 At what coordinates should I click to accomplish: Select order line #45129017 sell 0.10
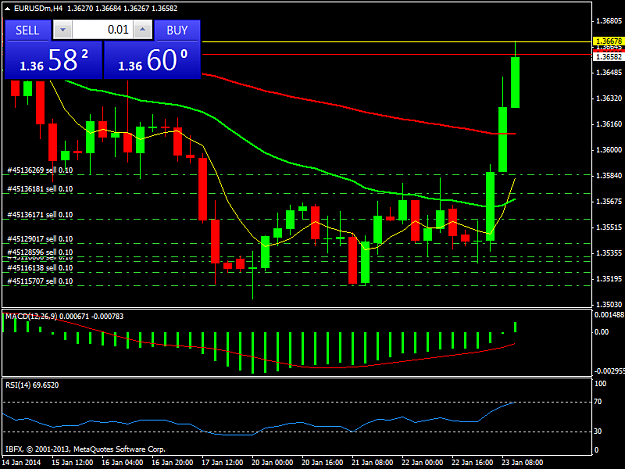tap(40, 239)
